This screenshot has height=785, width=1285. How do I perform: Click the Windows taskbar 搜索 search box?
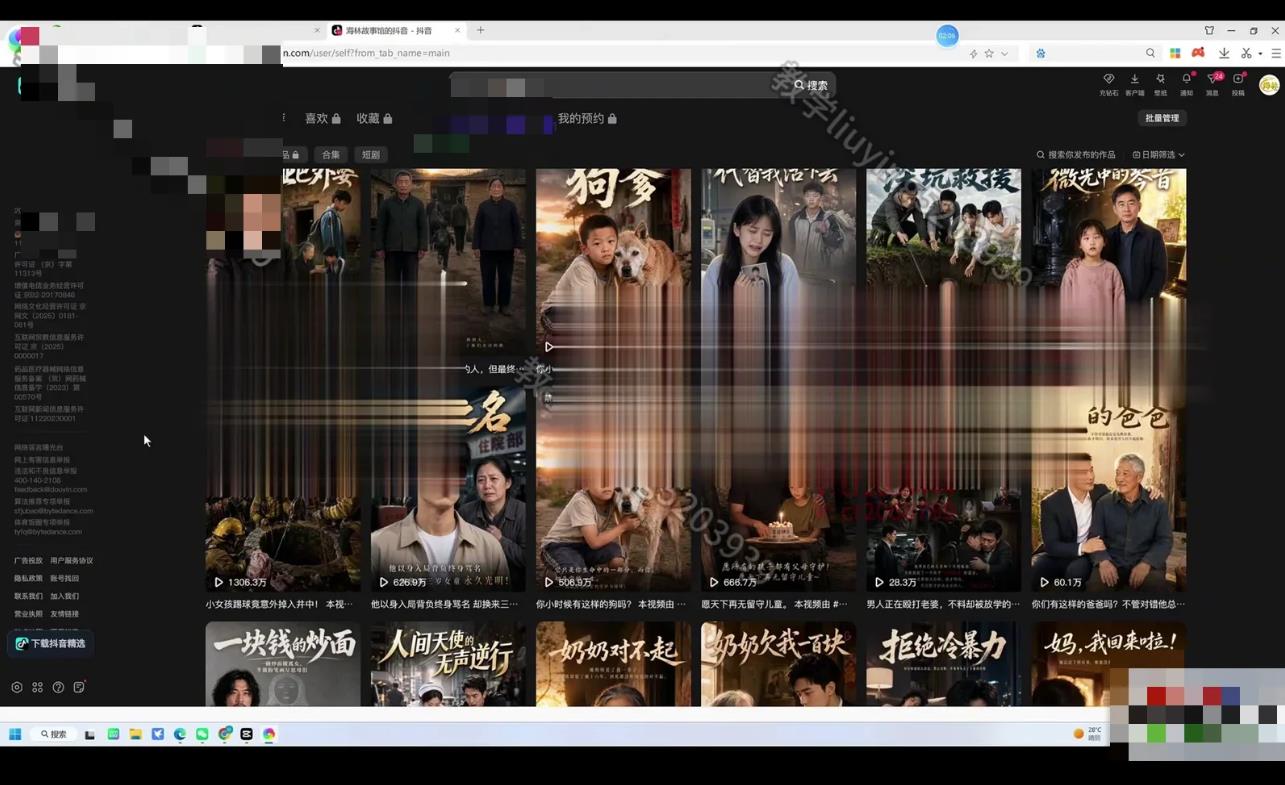click(x=53, y=734)
